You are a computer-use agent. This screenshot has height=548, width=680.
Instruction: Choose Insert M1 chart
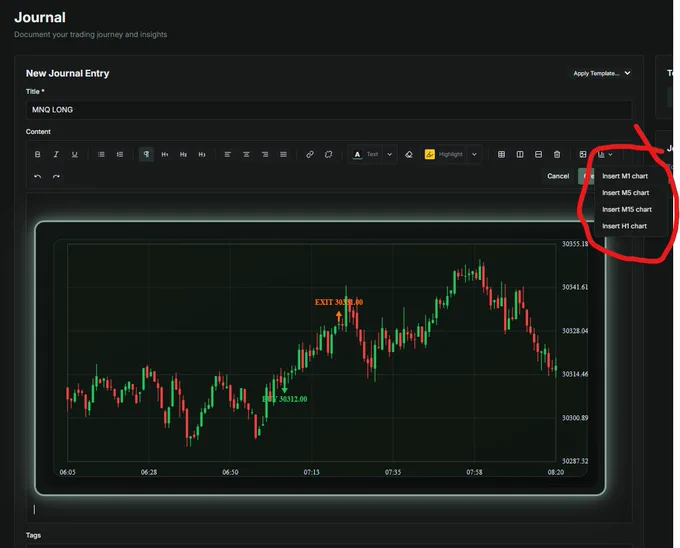[625, 176]
